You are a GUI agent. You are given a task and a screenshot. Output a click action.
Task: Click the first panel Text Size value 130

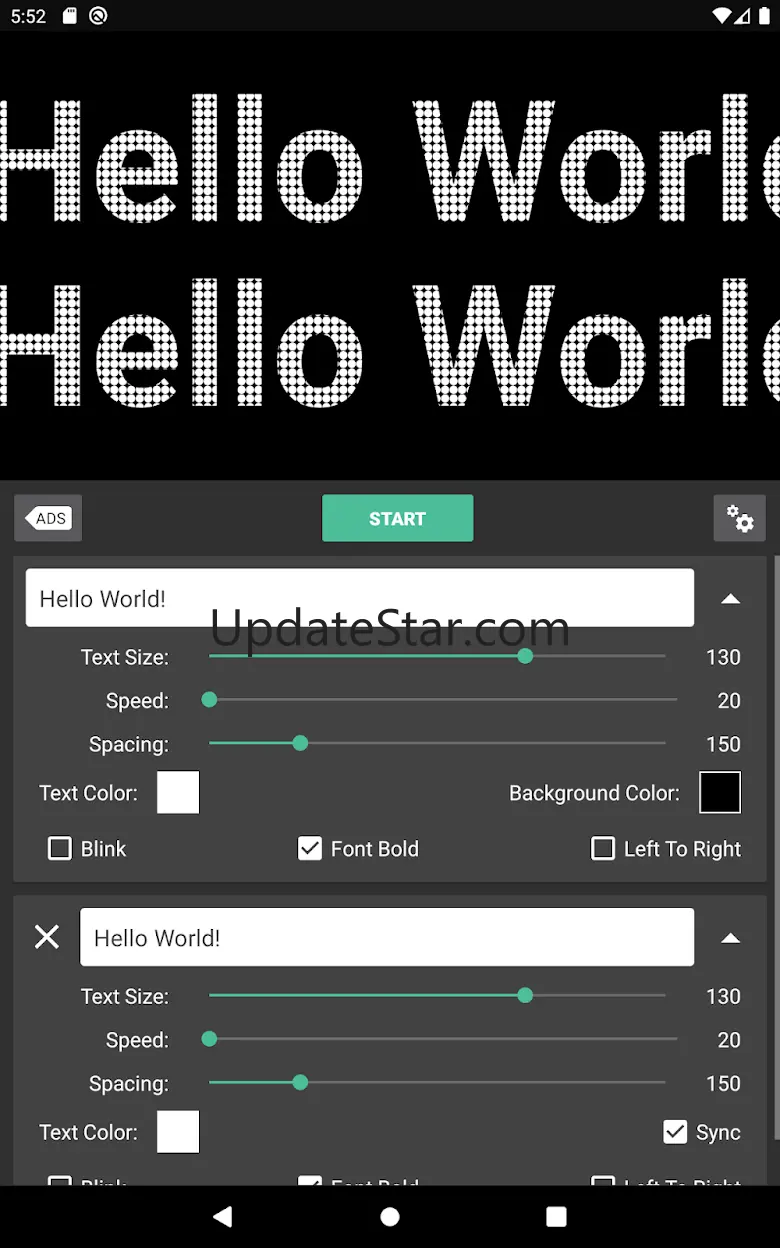point(723,657)
